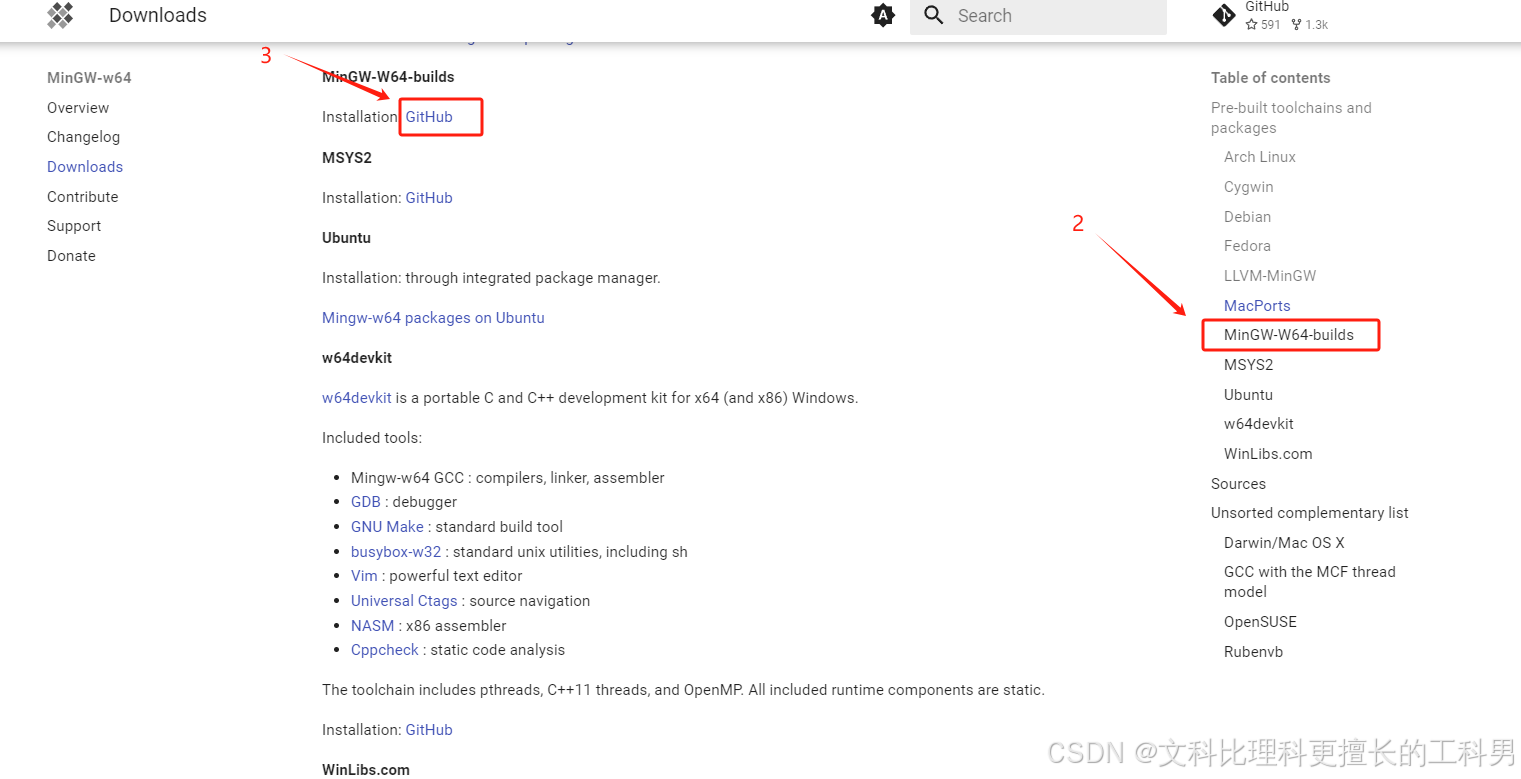Jump to LLVM-MinGW in table of contents
Image resolution: width=1521 pixels, height=779 pixels.
[x=1270, y=276]
